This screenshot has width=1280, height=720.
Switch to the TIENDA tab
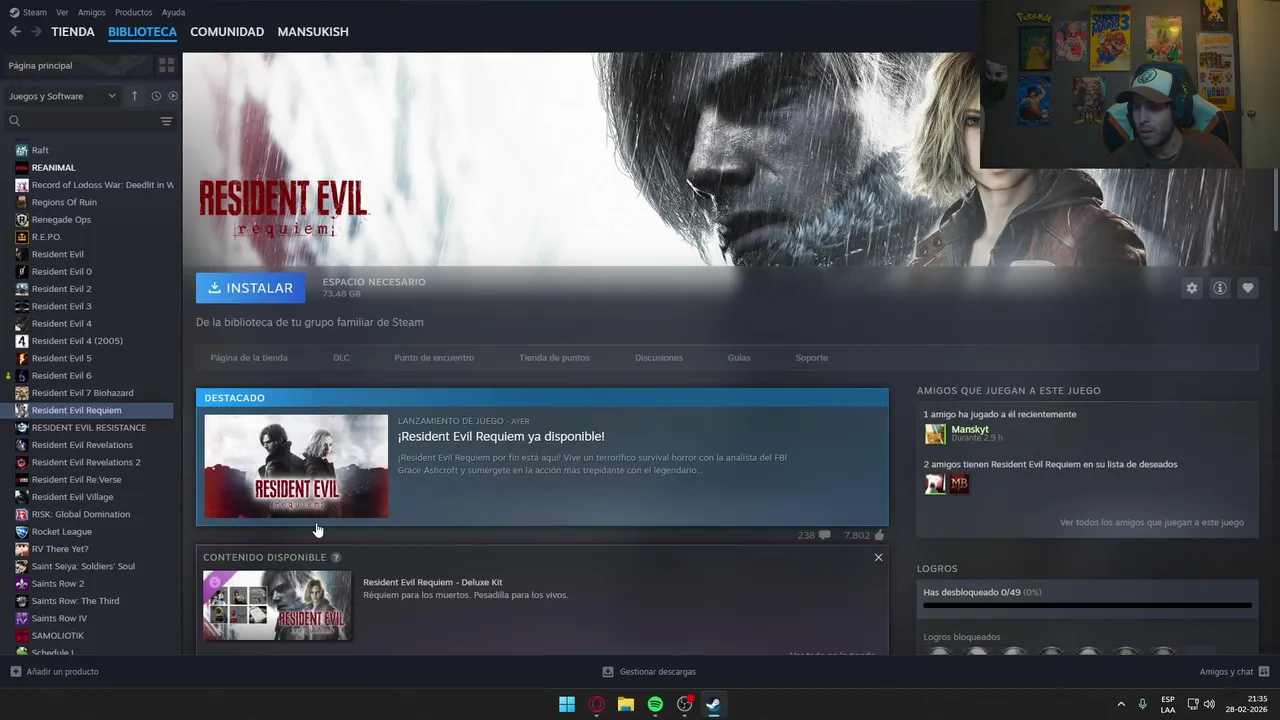73,32
